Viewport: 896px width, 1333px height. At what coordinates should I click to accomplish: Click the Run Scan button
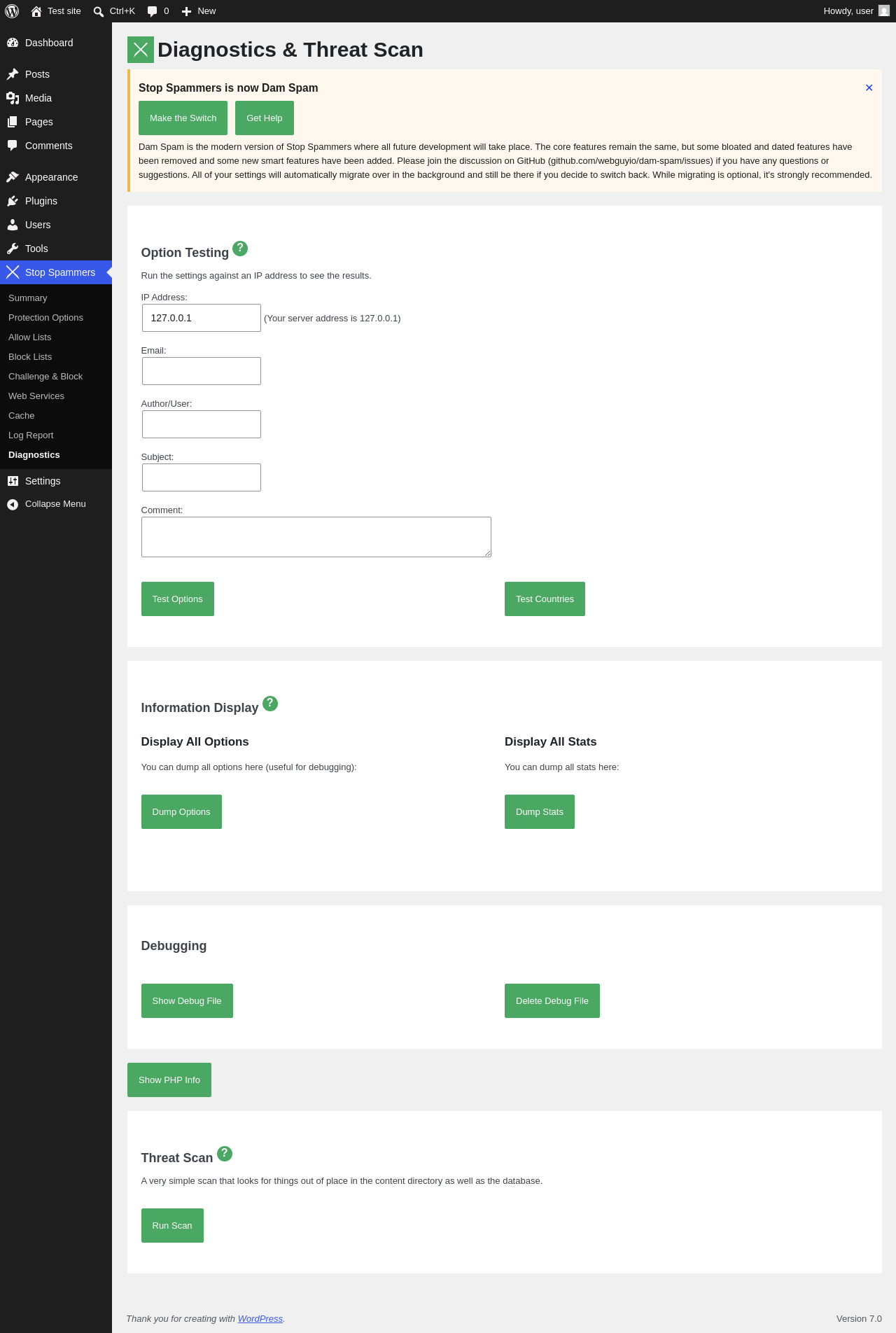coord(172,1225)
